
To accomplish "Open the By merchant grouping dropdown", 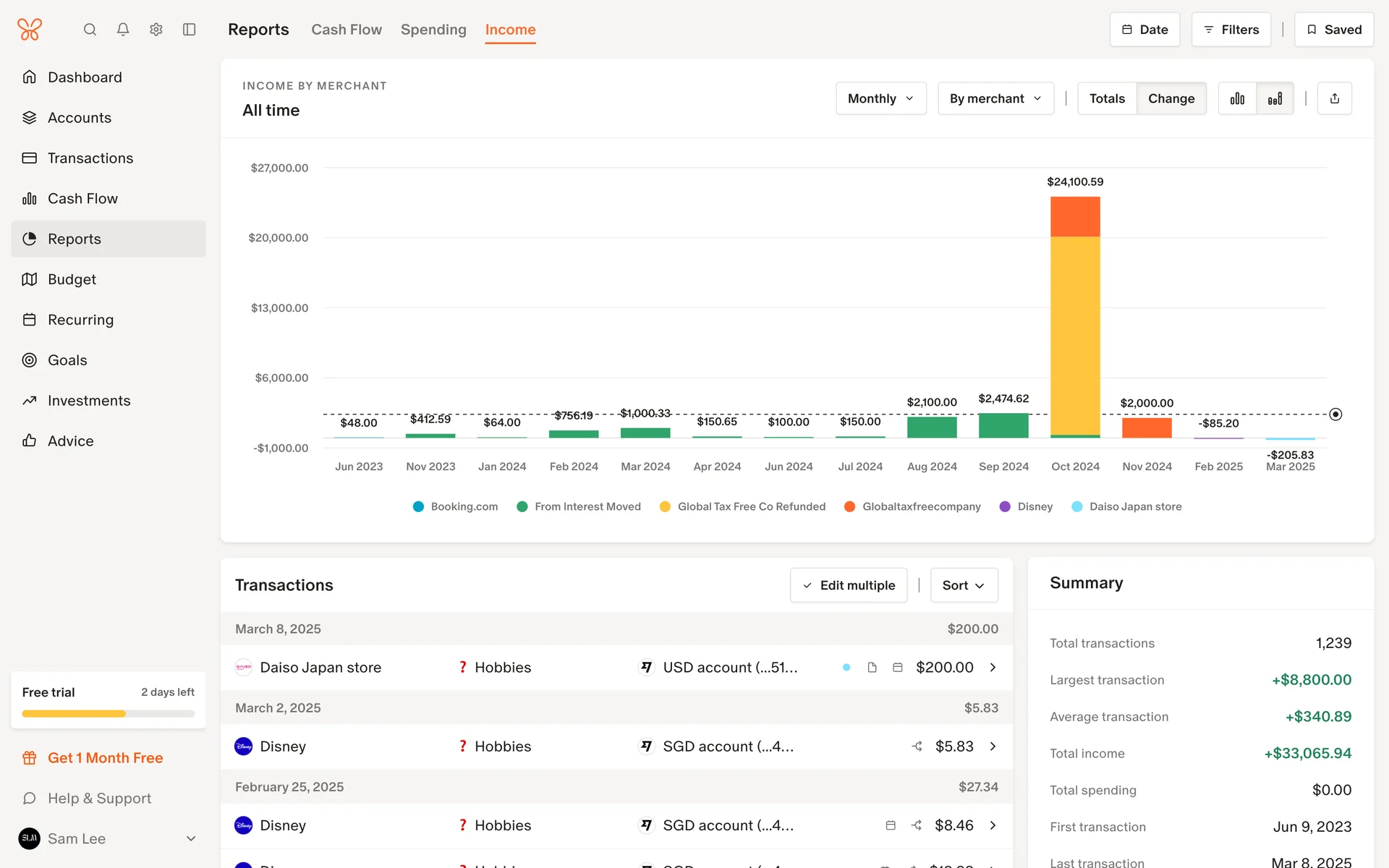I will click(995, 98).
